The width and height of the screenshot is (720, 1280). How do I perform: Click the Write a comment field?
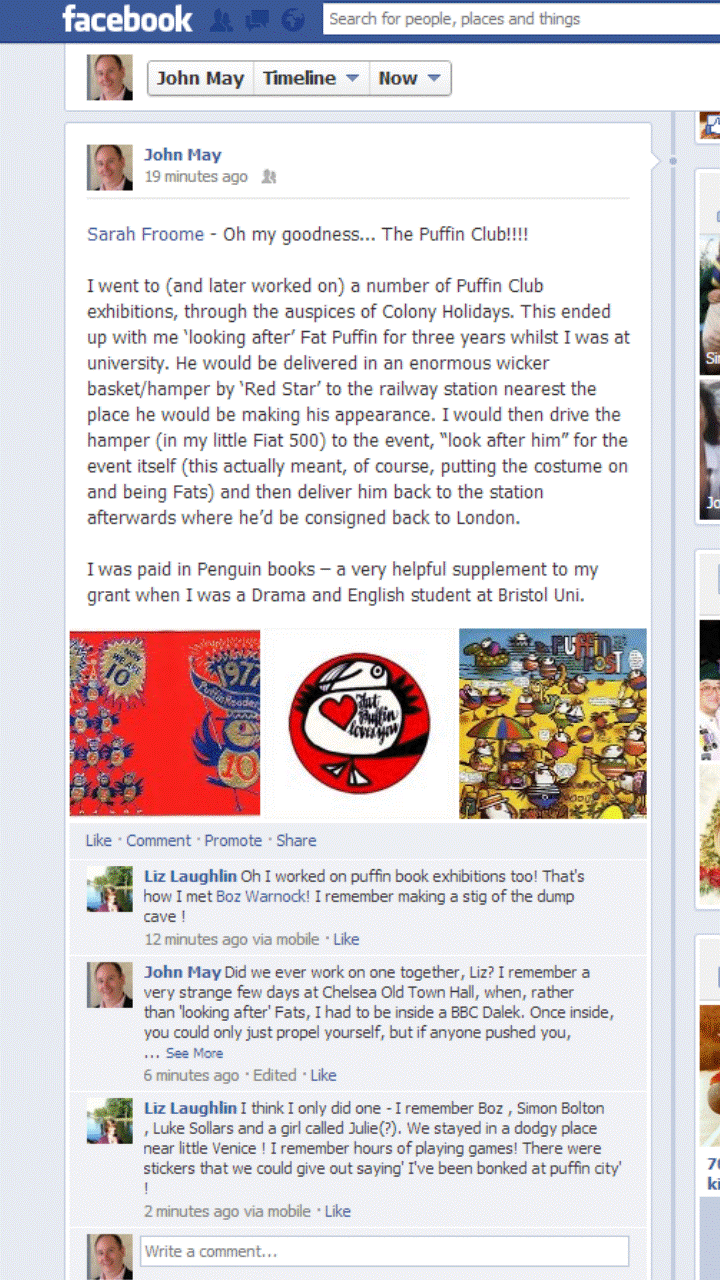384,1251
